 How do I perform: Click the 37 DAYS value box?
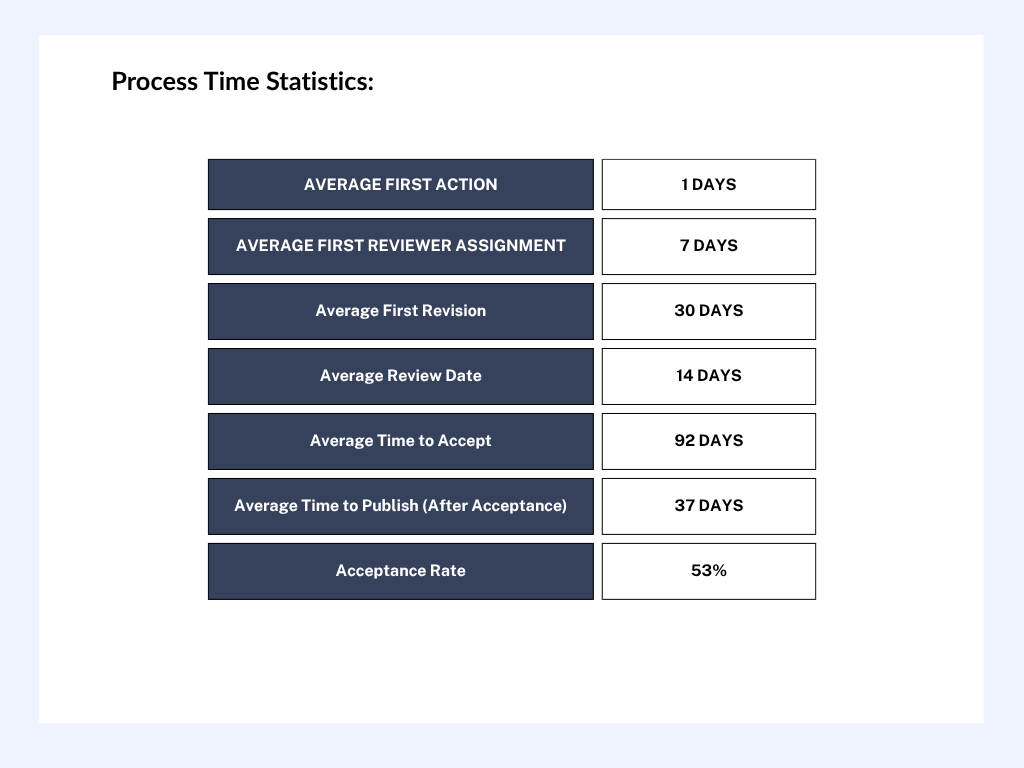[x=709, y=506]
